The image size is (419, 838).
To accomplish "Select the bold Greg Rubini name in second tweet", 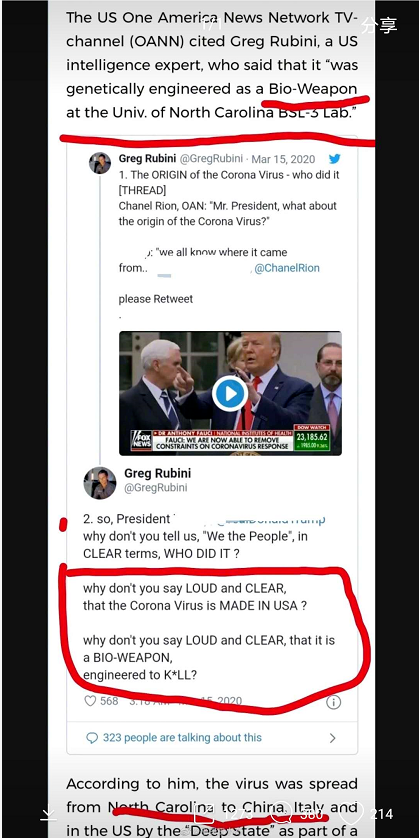I will pyautogui.click(x=158, y=473).
